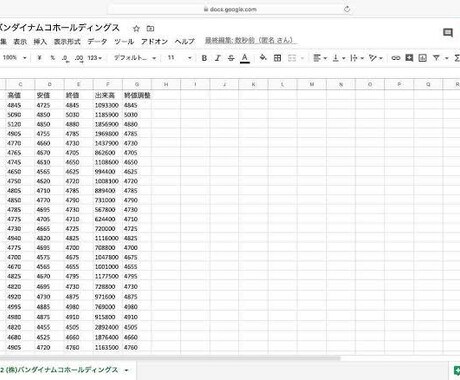Open the データ menu
This screenshot has width=460, height=380.
(x=97, y=42)
